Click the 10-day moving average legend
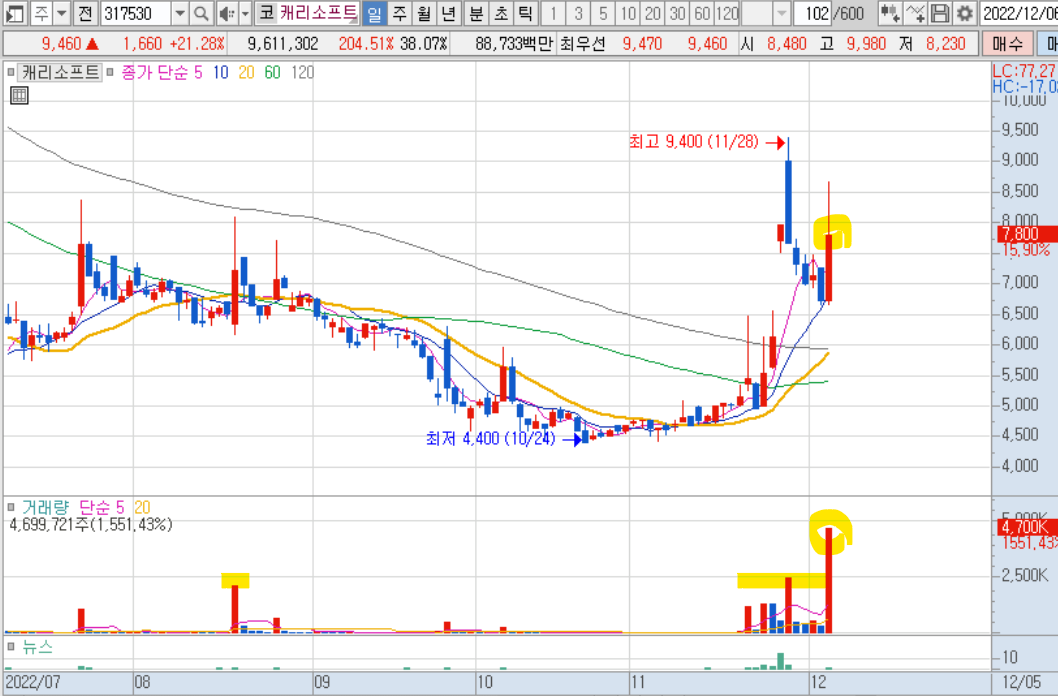 pyautogui.click(x=221, y=72)
